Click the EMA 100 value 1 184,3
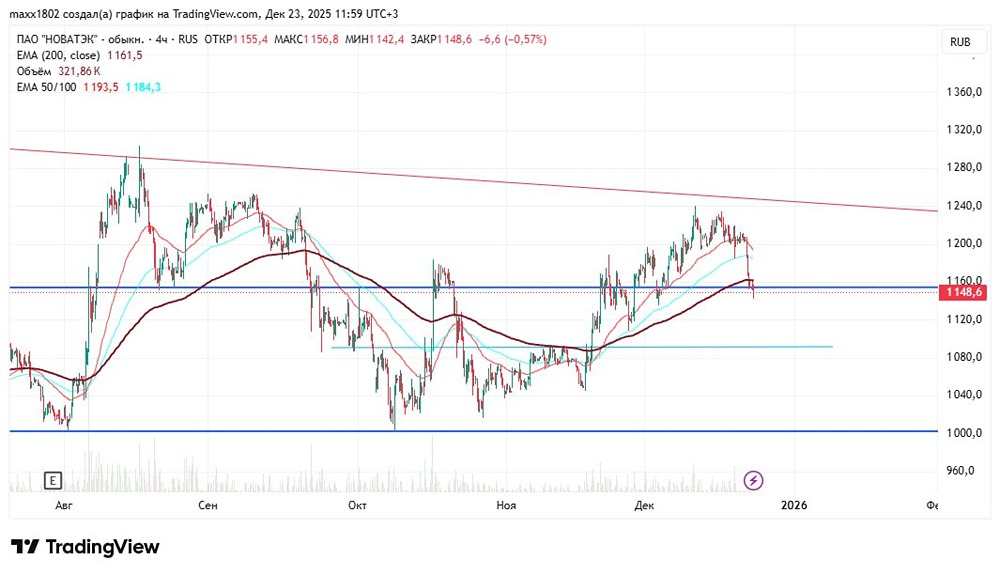 (x=143, y=87)
